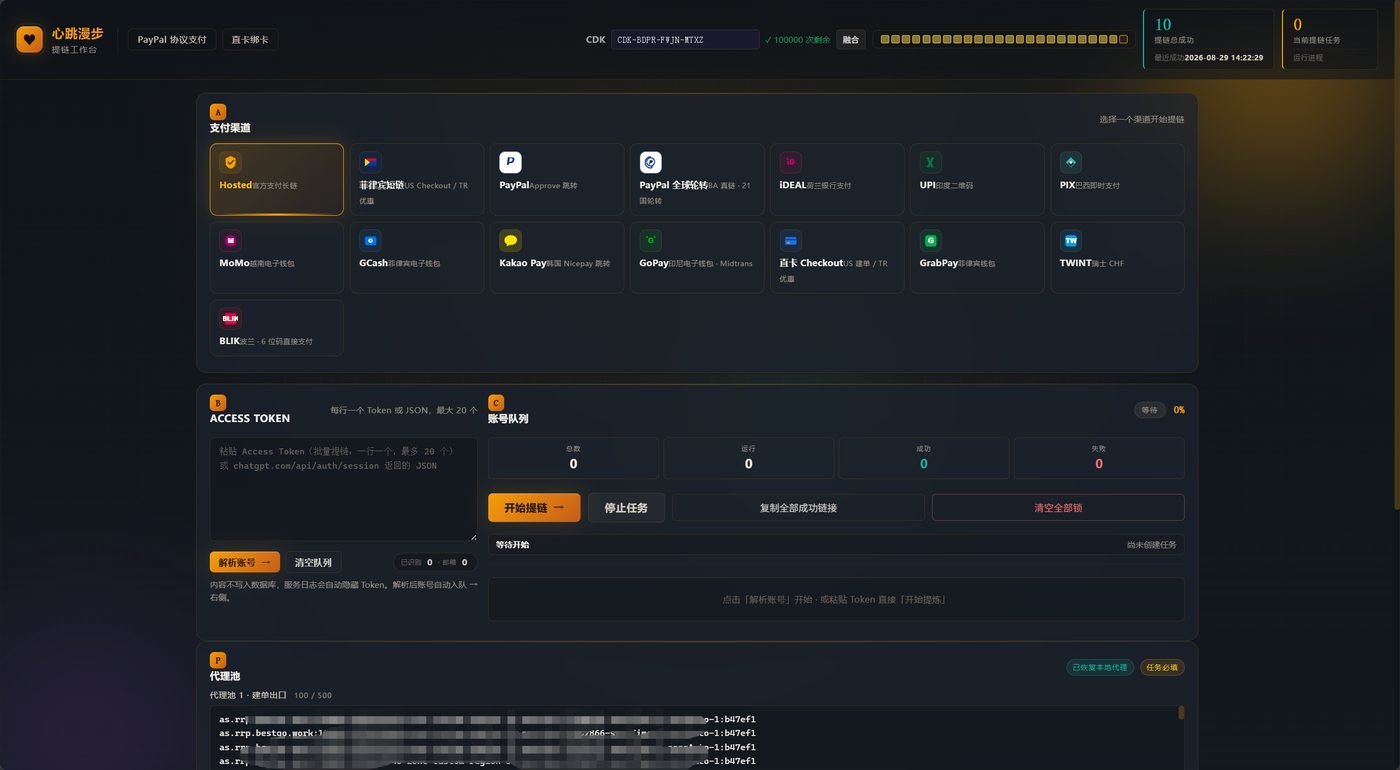Click the gold segmented progress bar in the header
This screenshot has width=1400, height=770.
pos(1004,39)
